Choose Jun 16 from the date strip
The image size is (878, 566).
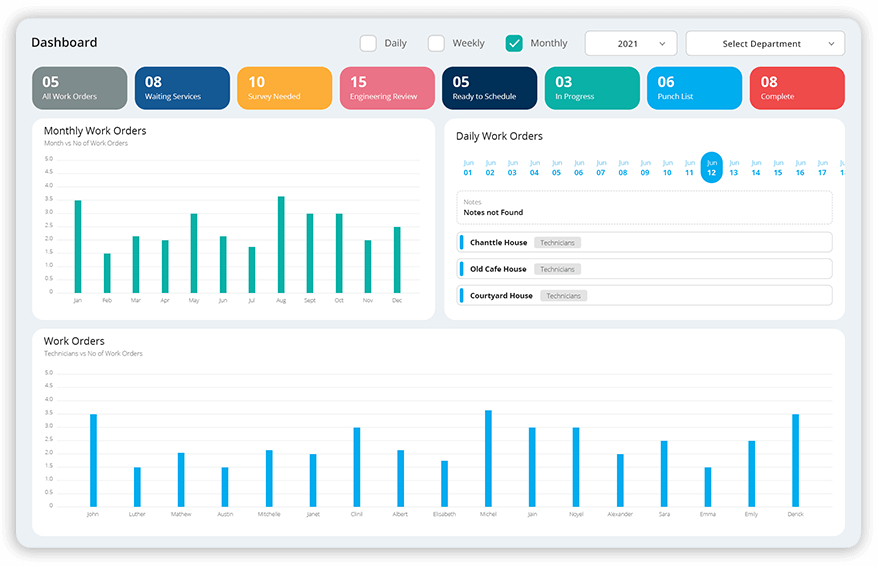point(800,167)
